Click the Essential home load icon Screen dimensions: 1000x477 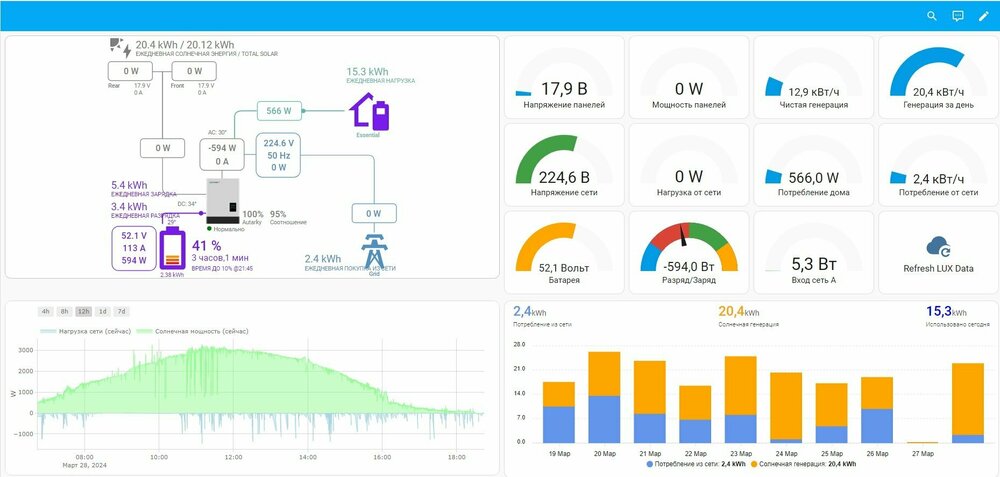368,111
